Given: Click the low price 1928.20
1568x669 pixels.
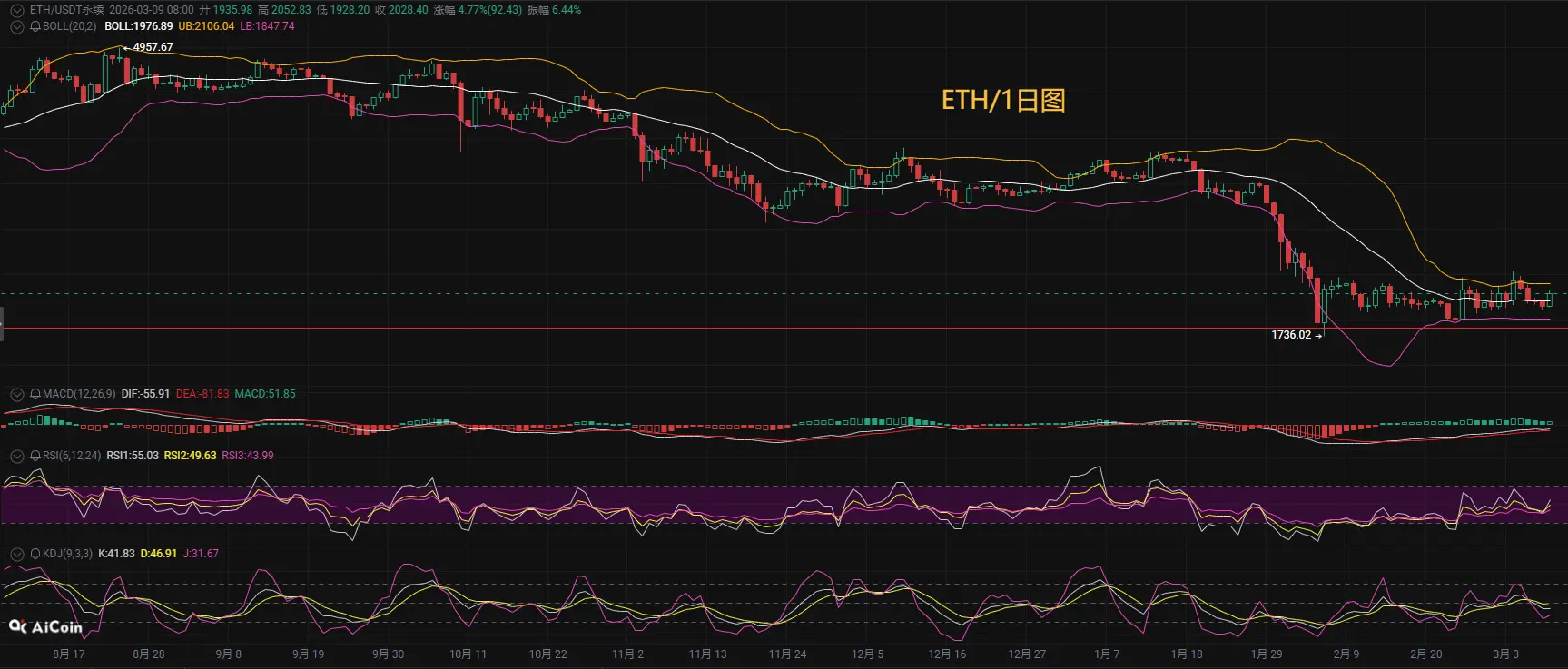Looking at the screenshot, I should 350,10.
